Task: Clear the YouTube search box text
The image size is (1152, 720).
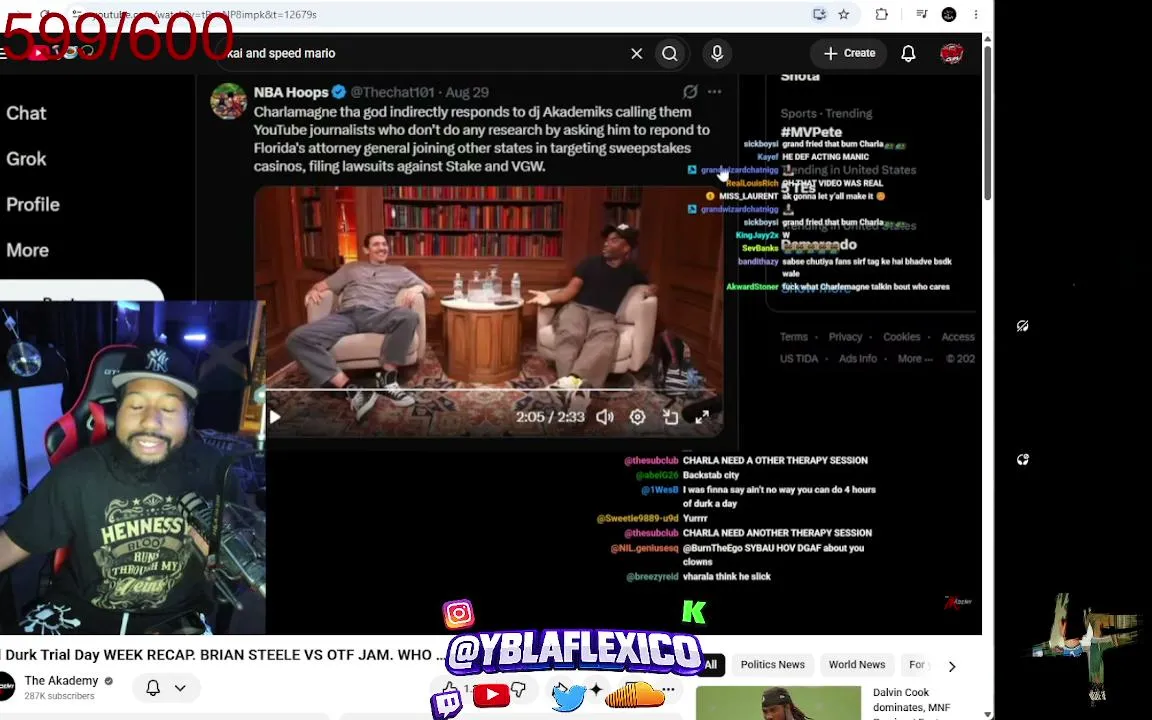Action: [636, 54]
